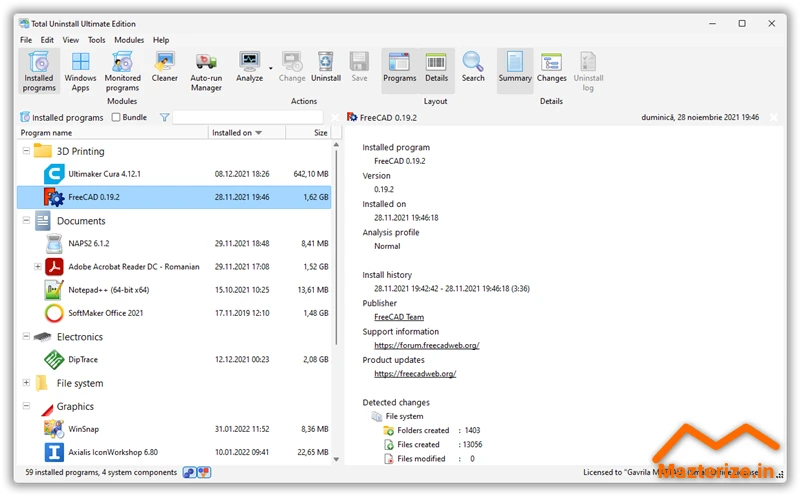The height and width of the screenshot is (496, 800).
Task: Open the freecadweb.org product updates link
Action: [x=415, y=374]
